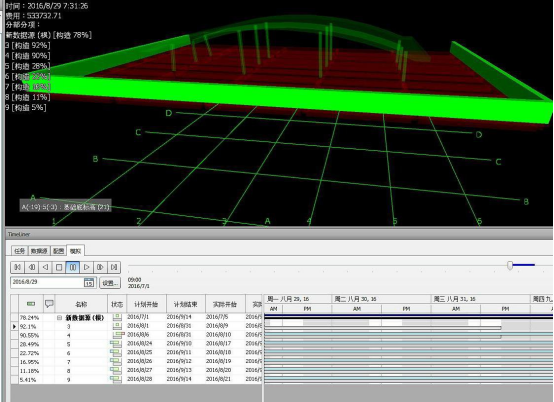Select task row 8 at 11.18%
The height and width of the screenshot is (402, 554).
[x=136, y=370]
